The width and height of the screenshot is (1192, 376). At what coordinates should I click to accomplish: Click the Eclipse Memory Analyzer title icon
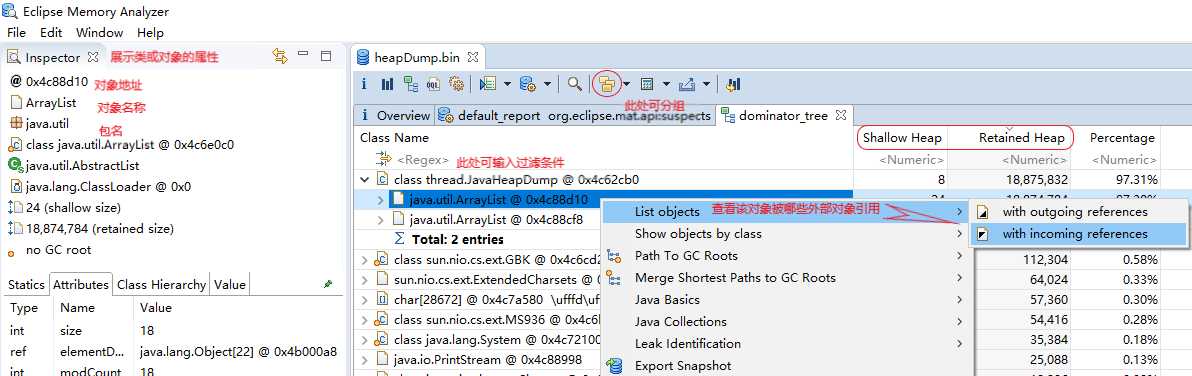pos(11,11)
